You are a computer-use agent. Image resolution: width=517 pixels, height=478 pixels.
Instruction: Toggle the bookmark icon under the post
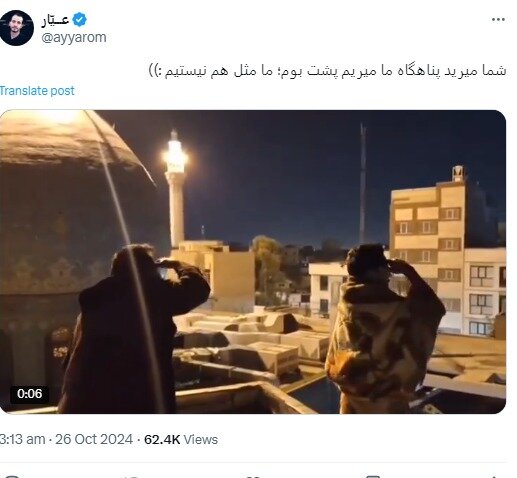pos(373,476)
